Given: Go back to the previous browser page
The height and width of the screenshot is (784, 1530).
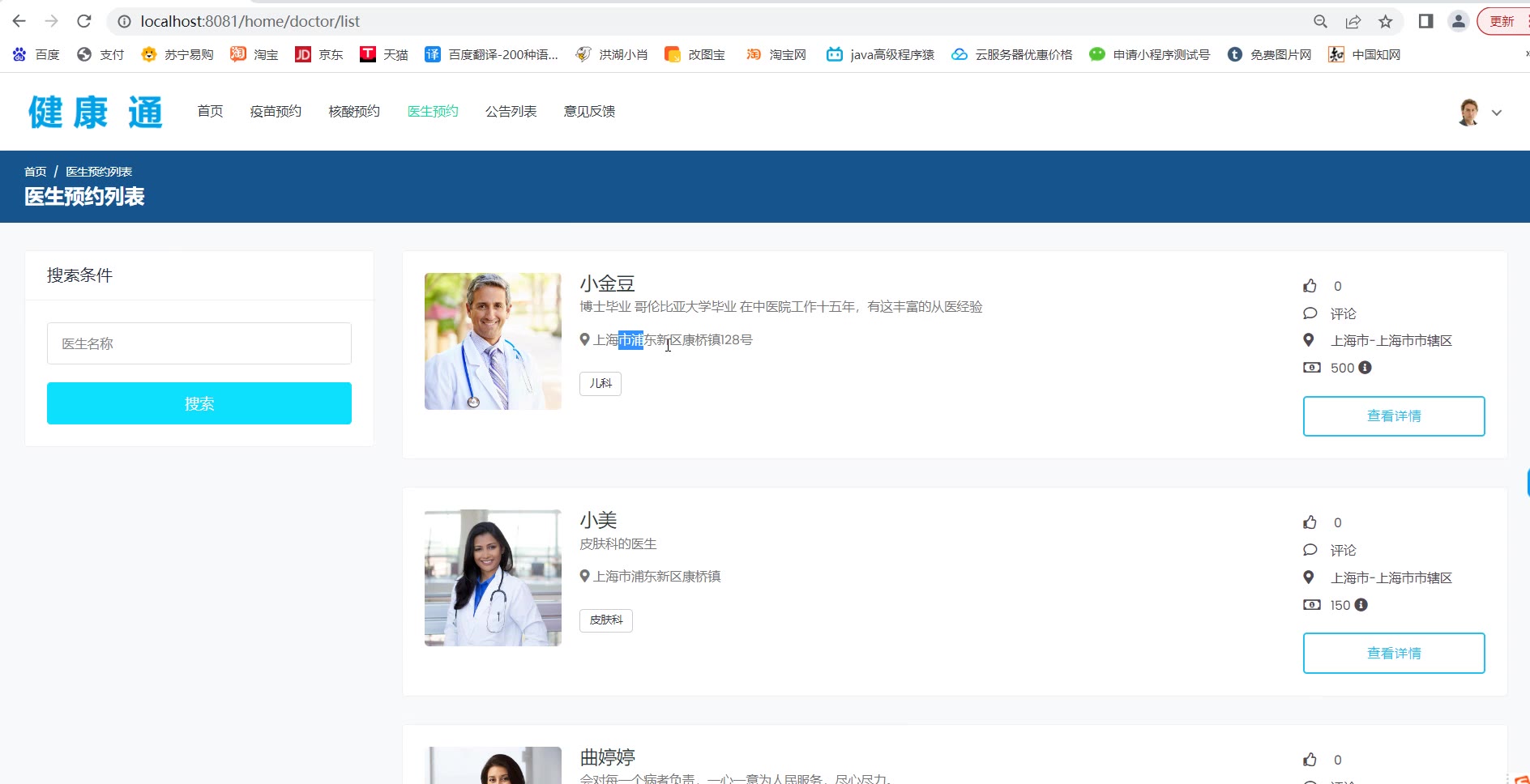Looking at the screenshot, I should tap(19, 21).
